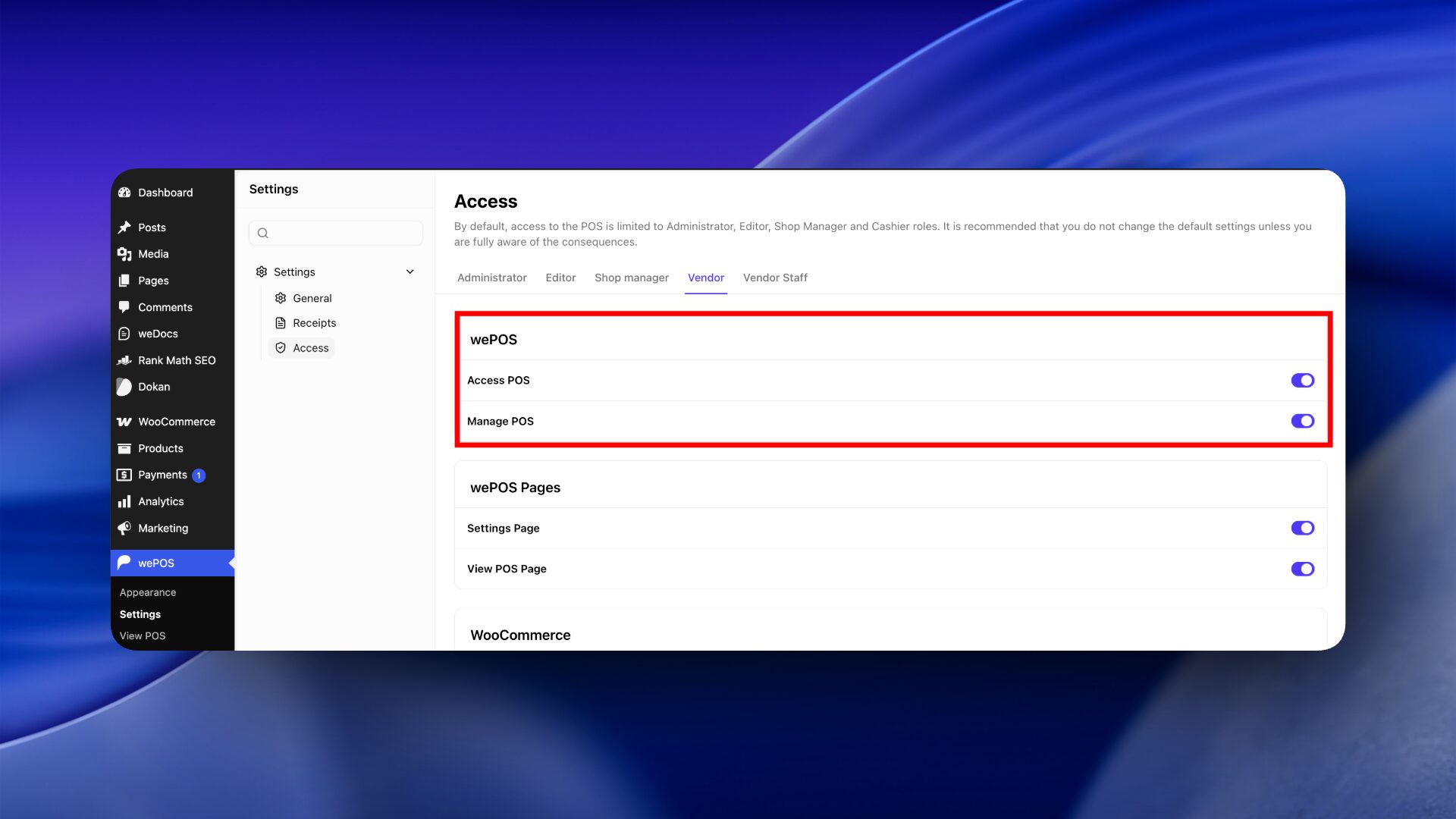Open the Appearance submenu link

(x=148, y=592)
